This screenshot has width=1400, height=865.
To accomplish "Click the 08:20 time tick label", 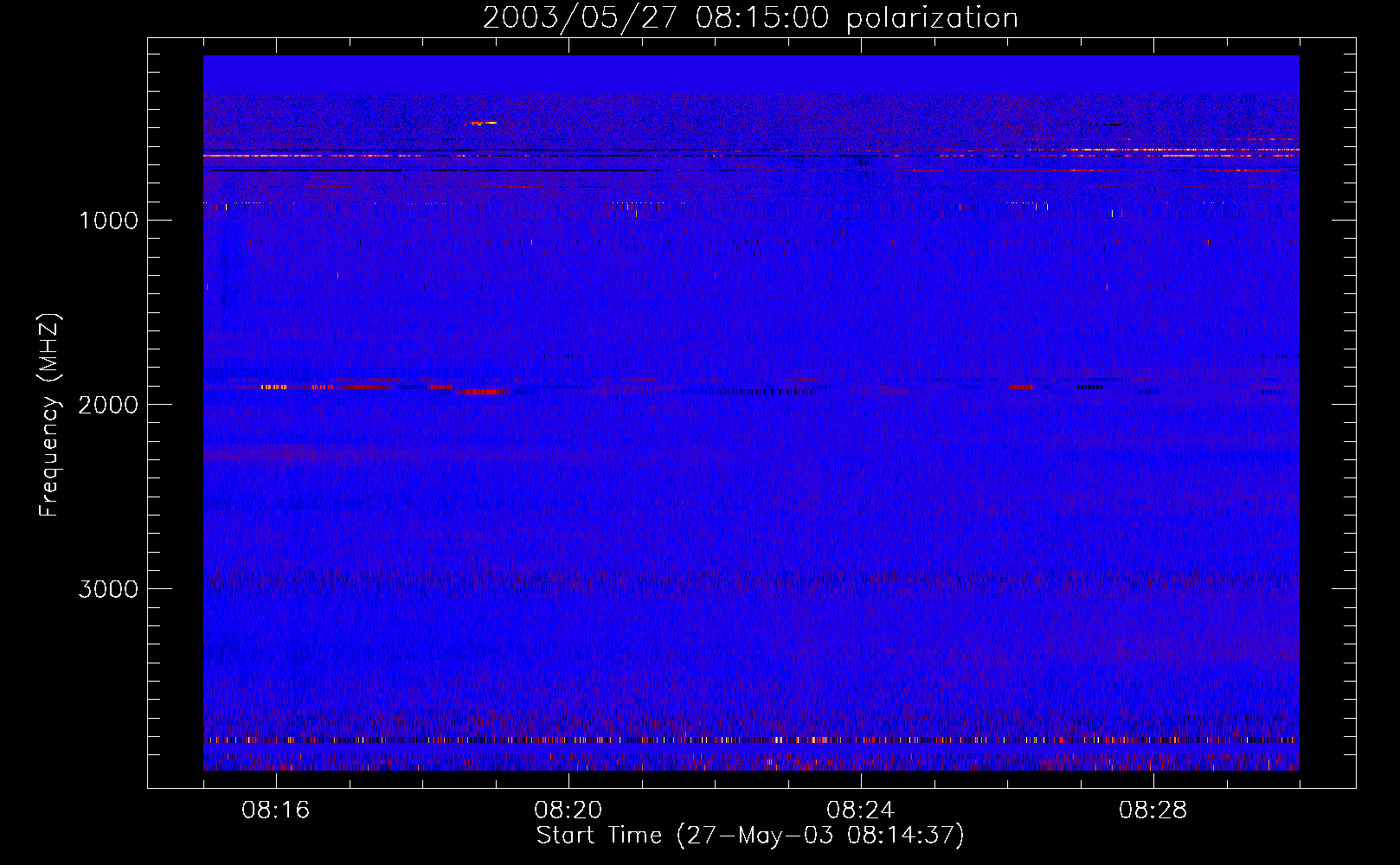I will [x=568, y=811].
